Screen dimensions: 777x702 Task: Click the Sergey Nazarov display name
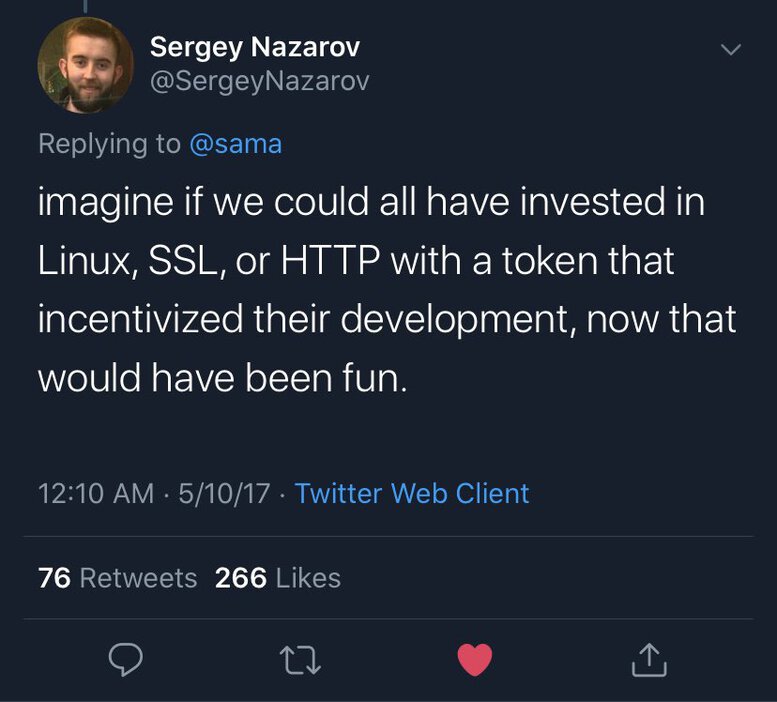tap(254, 46)
